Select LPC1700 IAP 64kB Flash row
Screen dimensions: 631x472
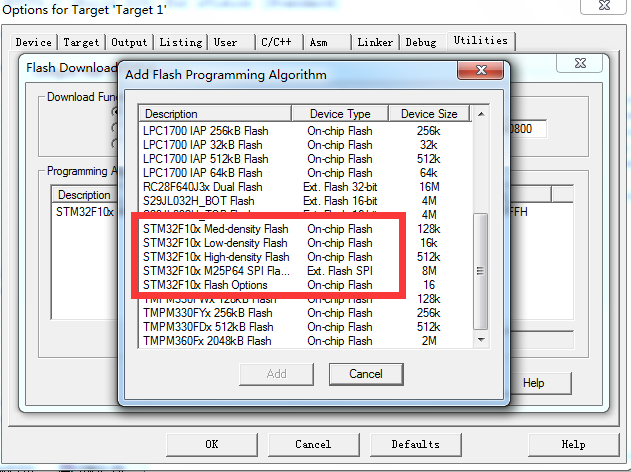(305, 173)
